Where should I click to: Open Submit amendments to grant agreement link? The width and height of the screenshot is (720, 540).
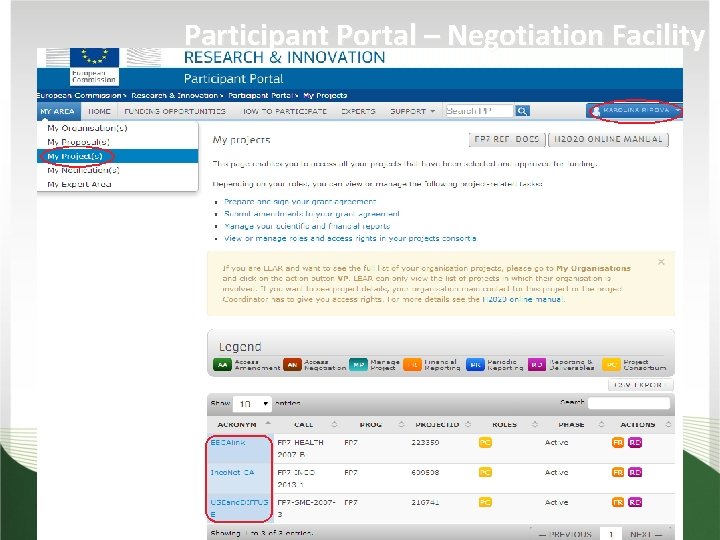tap(312, 214)
